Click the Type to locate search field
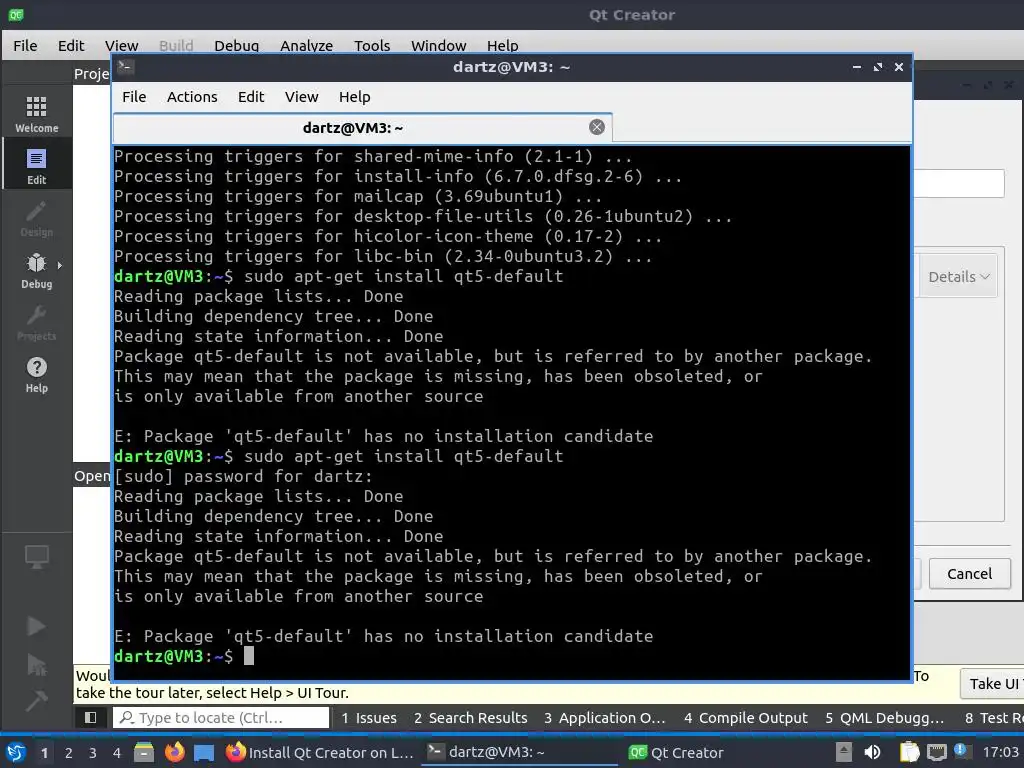1024x768 pixels. (221, 718)
